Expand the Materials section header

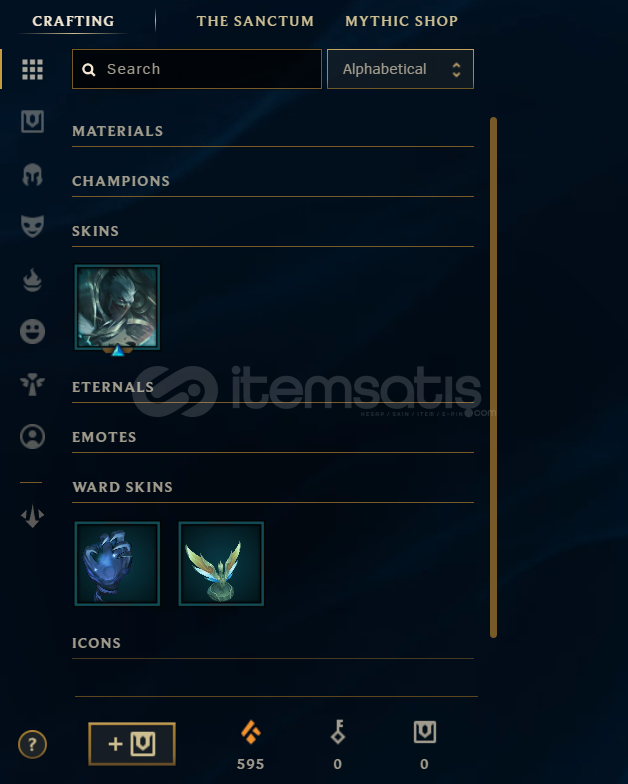coord(273,132)
